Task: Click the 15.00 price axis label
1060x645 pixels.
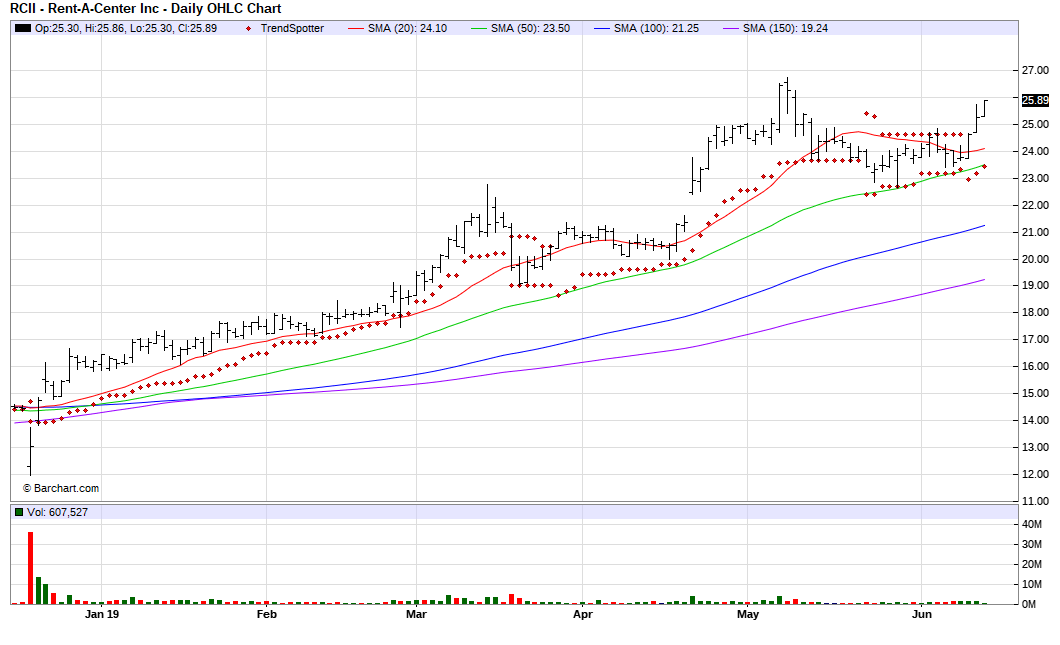Action: tap(1036, 393)
